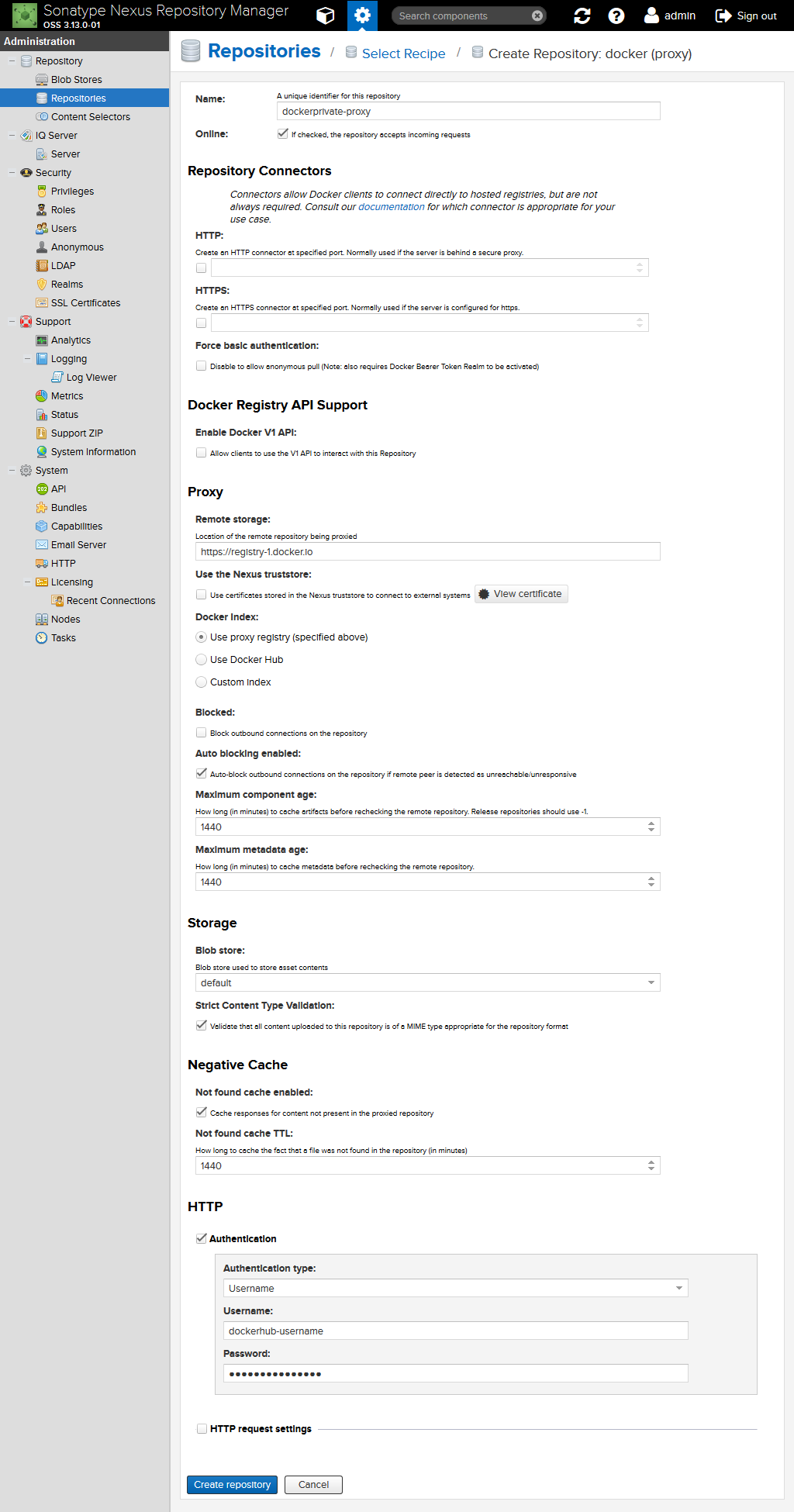Click the Remote storage URL field
The width and height of the screenshot is (794, 1512).
click(x=428, y=551)
